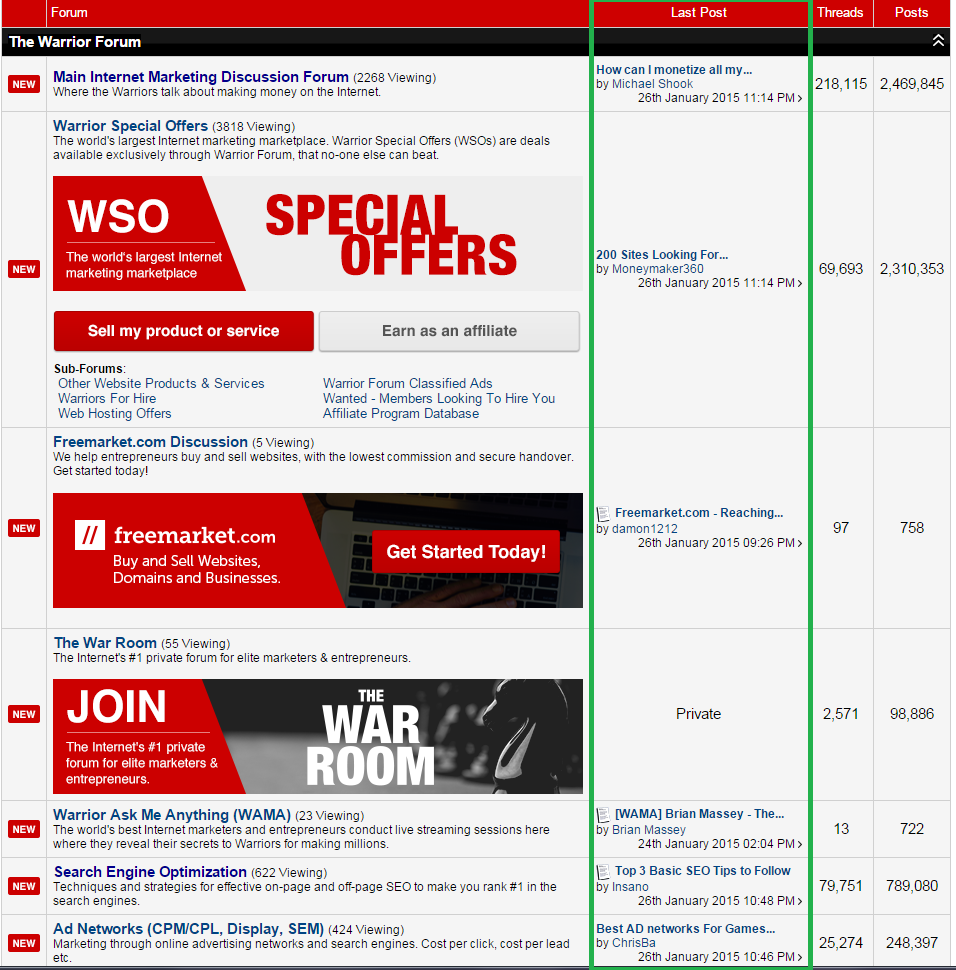The width and height of the screenshot is (956, 970).
Task: Open Search Engine Optimization forum
Action: click(150, 872)
